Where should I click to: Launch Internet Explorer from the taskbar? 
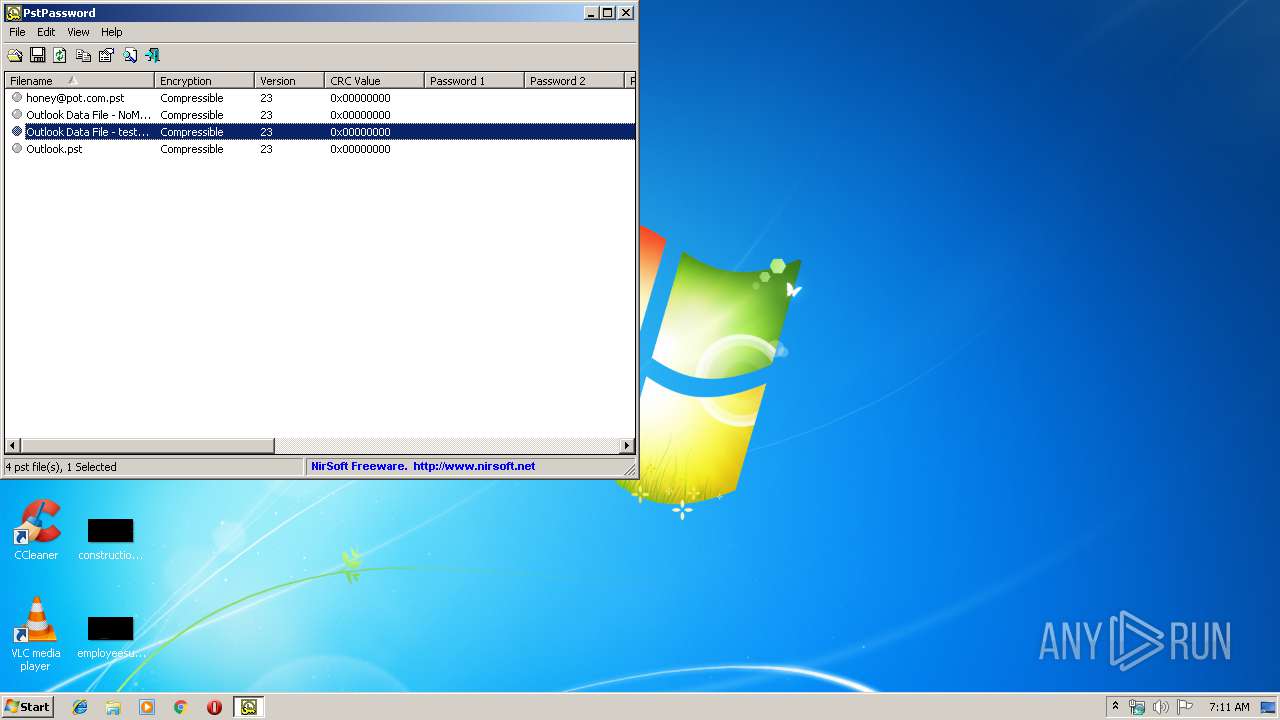[80, 707]
